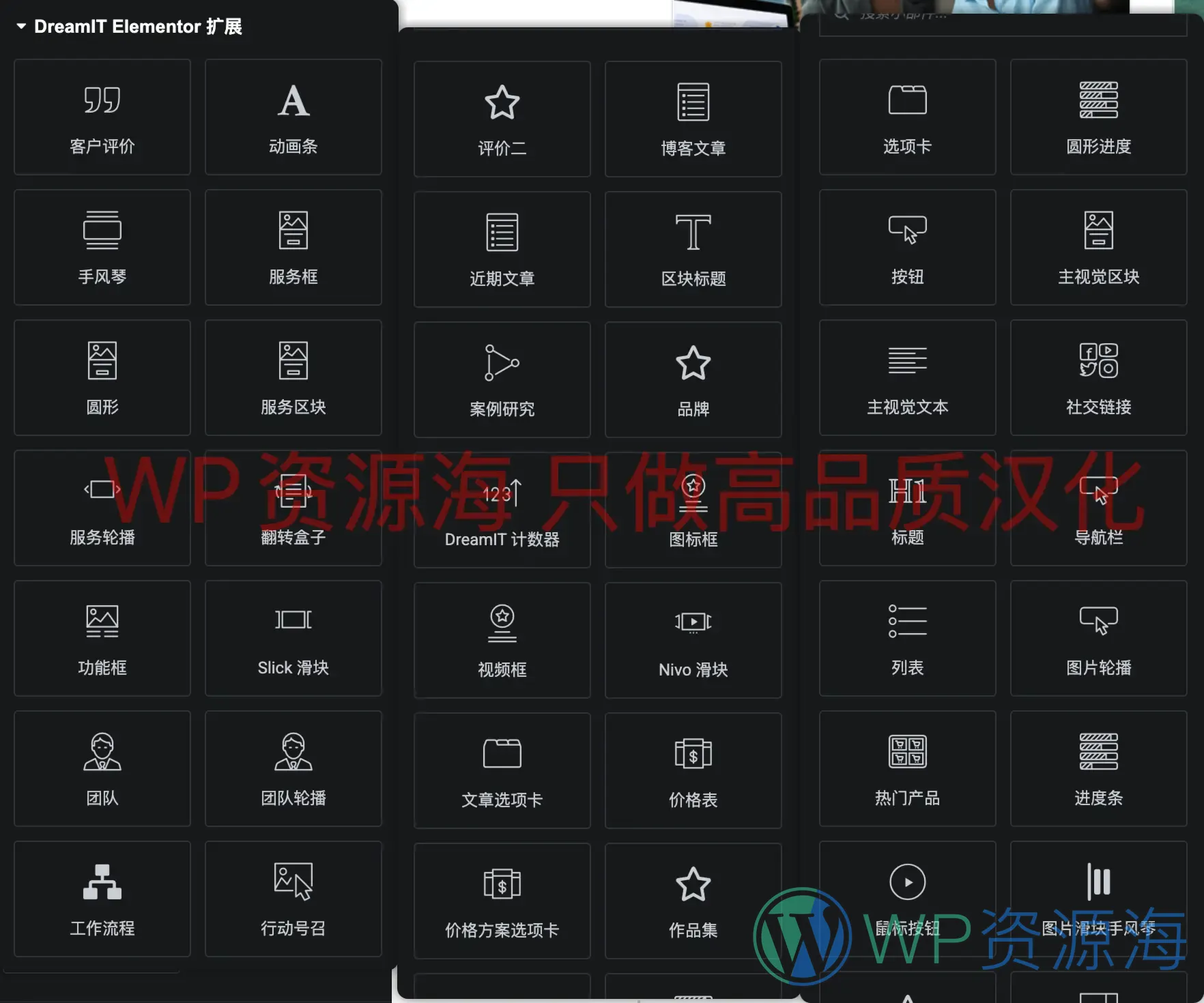1204x1003 pixels.
Task: Select the 博客文章 blog post widget
Action: click(692, 119)
